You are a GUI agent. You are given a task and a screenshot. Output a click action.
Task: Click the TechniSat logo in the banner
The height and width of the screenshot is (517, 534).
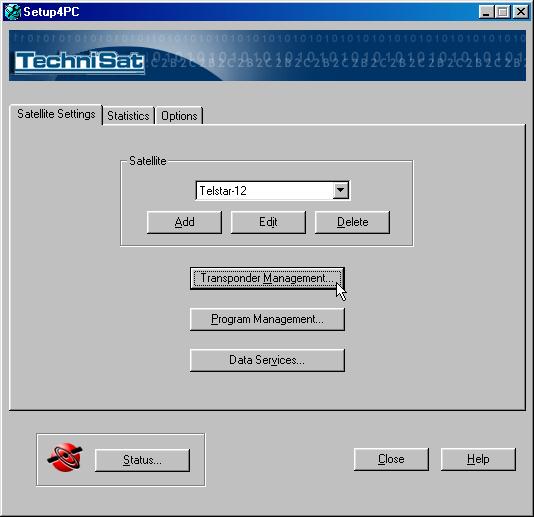click(80, 63)
